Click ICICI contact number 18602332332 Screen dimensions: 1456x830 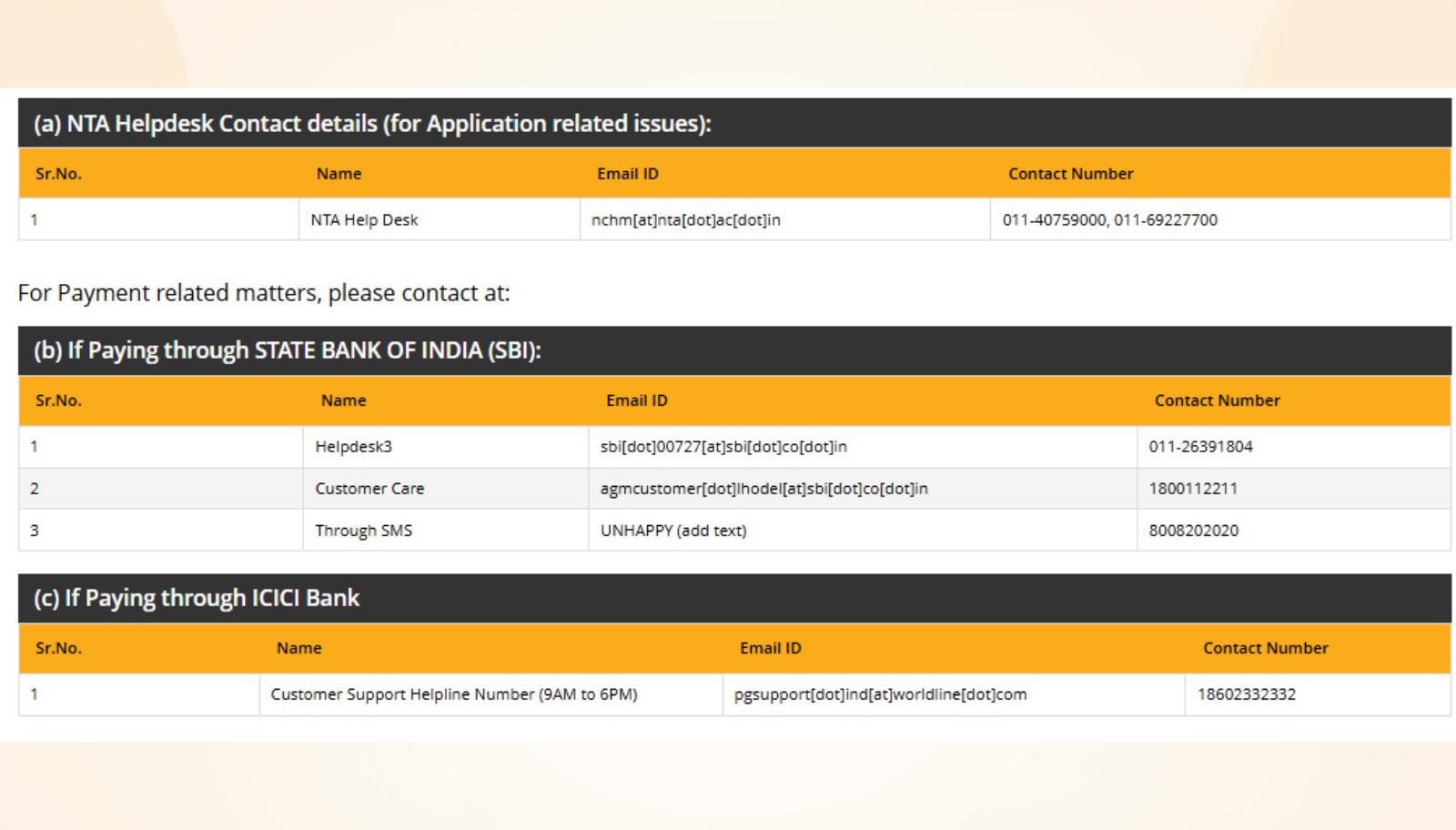coord(1246,694)
